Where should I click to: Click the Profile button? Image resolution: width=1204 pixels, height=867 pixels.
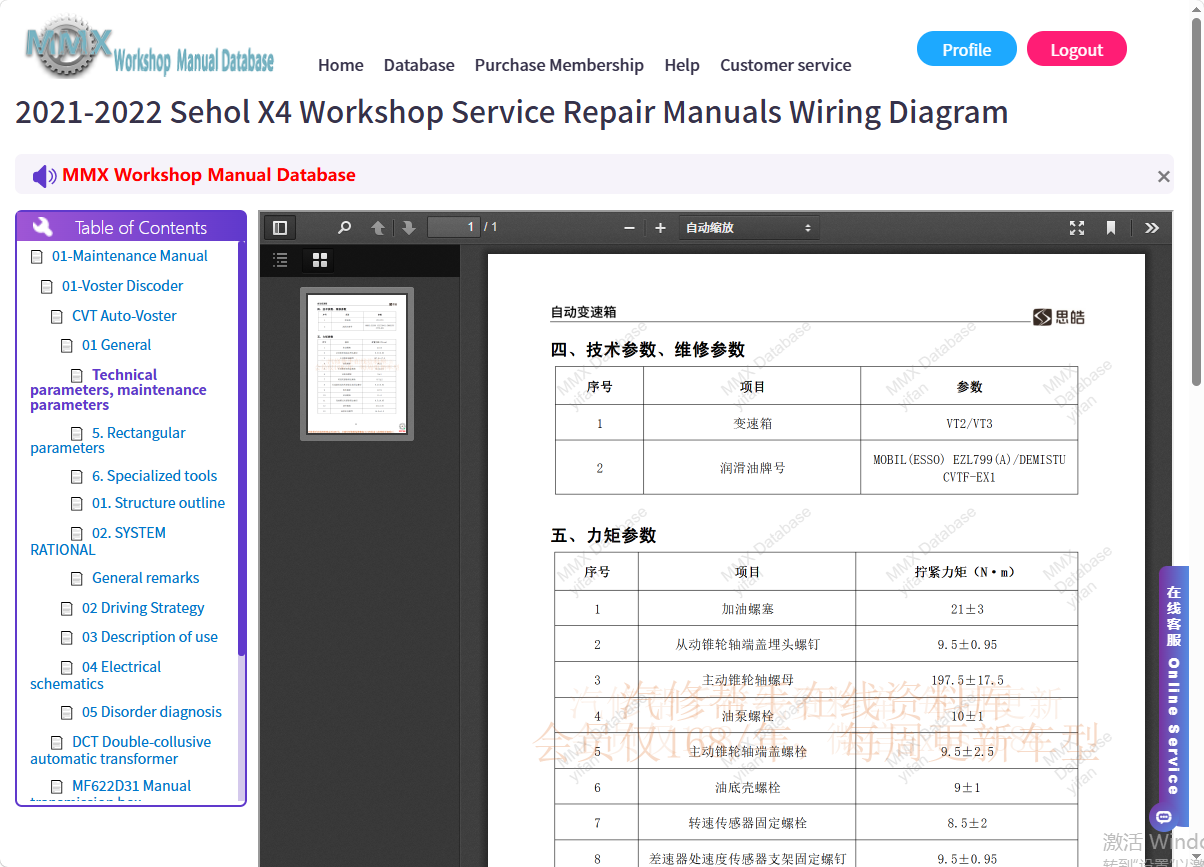point(967,49)
